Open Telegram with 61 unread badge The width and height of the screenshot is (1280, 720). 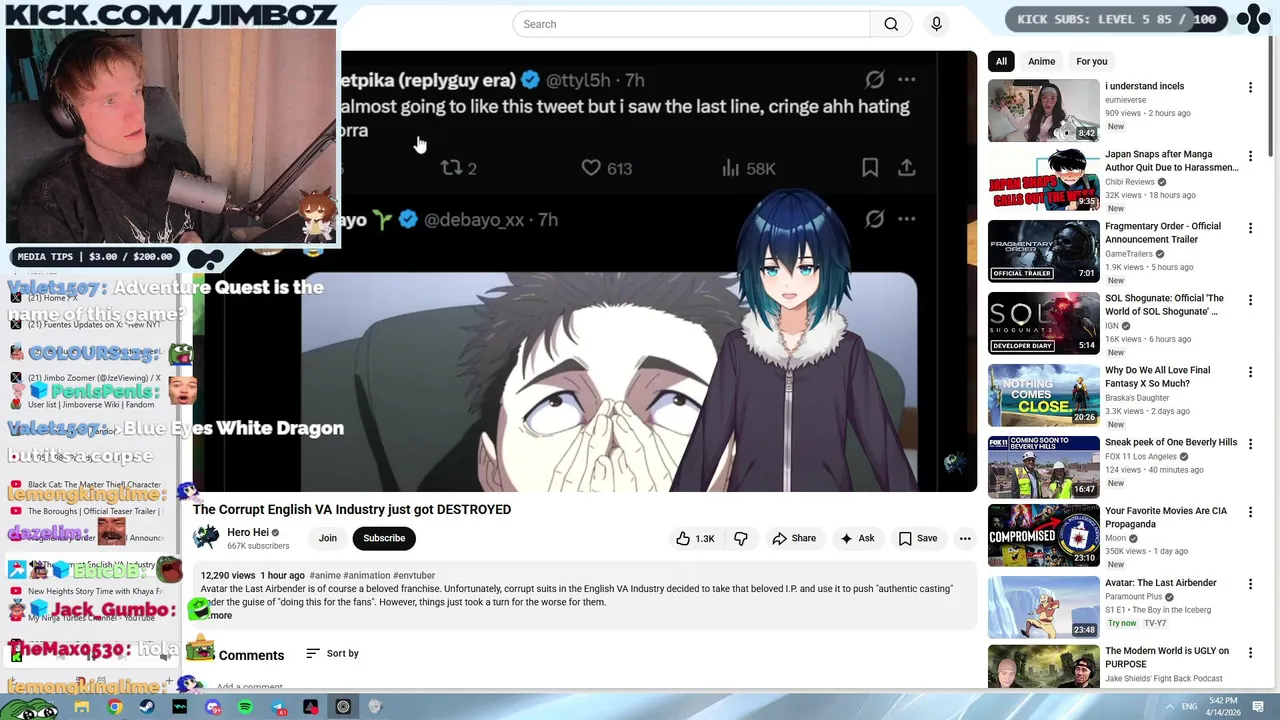point(279,707)
